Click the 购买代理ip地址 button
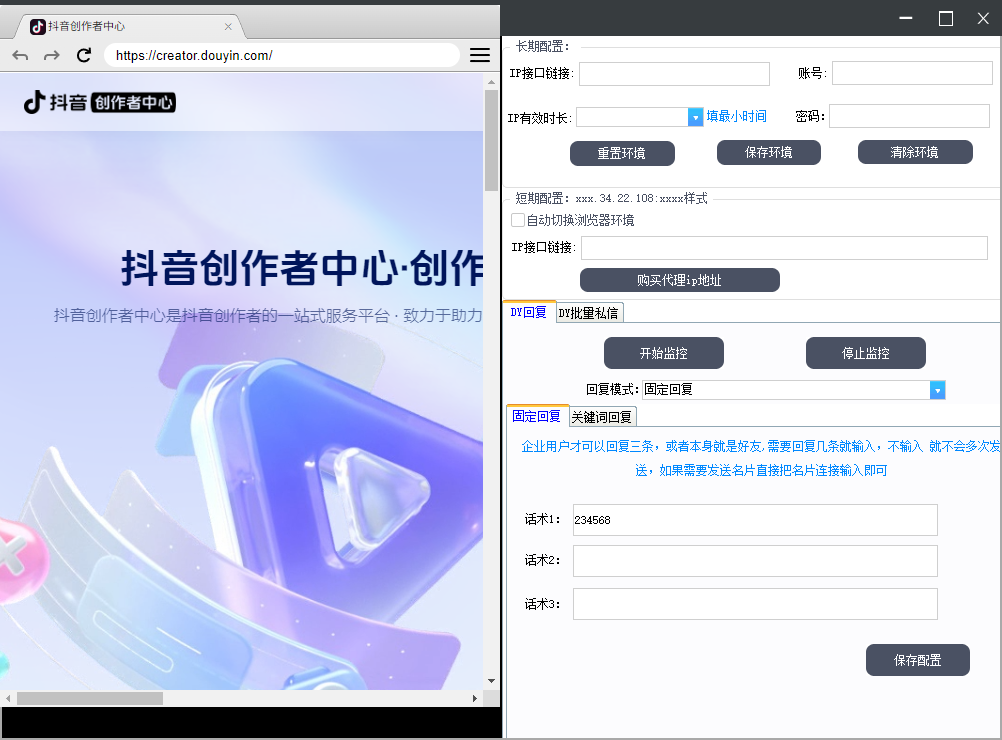 click(x=679, y=280)
